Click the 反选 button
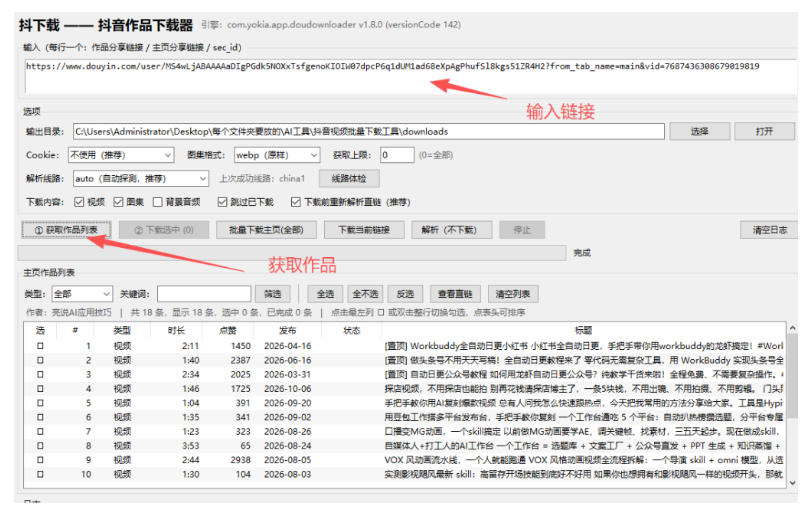The width and height of the screenshot is (809, 506). tap(406, 294)
